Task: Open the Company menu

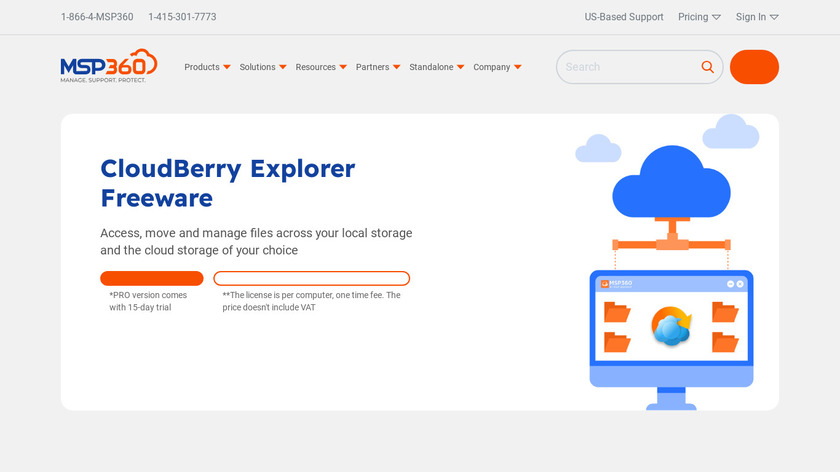Action: click(x=497, y=67)
